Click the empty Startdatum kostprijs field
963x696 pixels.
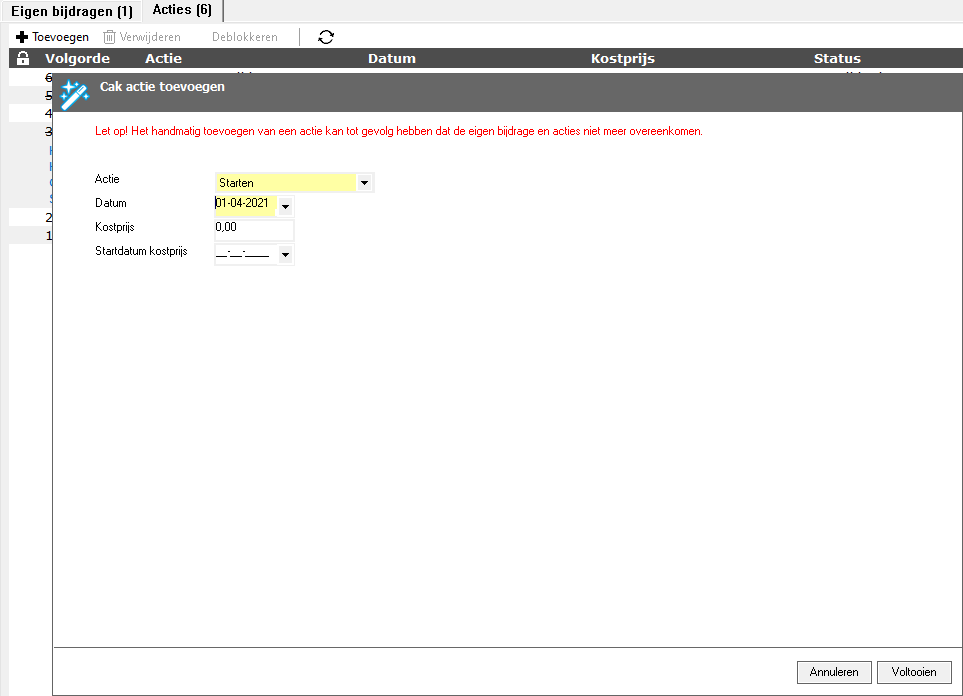tap(244, 254)
